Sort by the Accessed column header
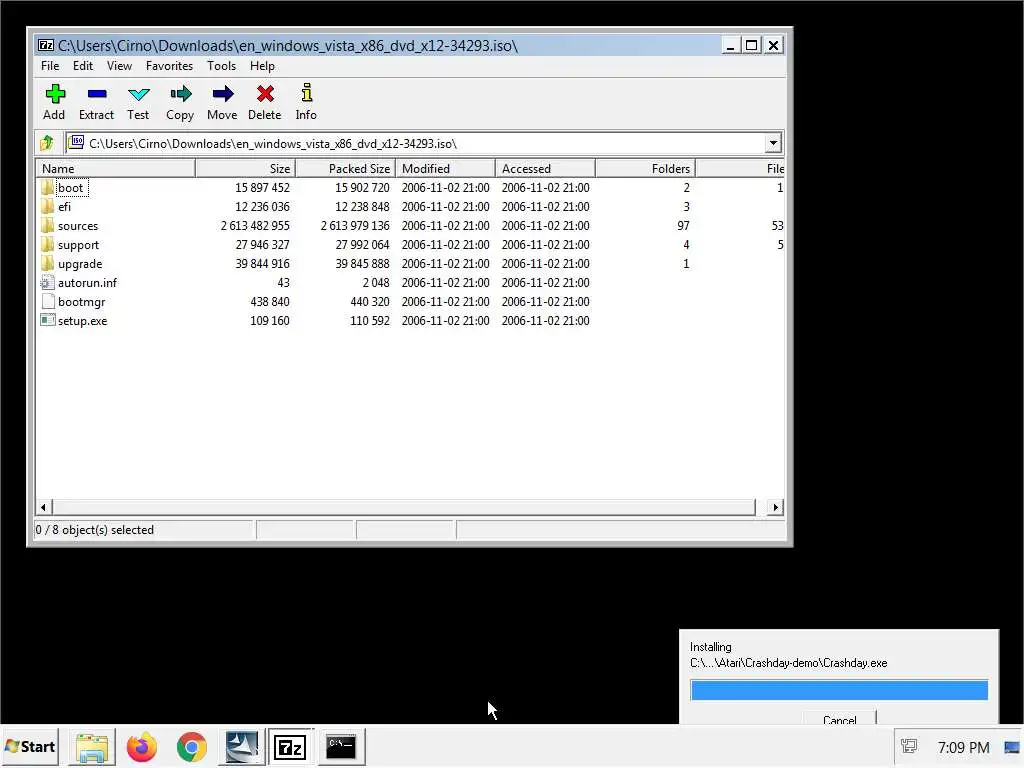This screenshot has width=1024, height=768. pyautogui.click(x=545, y=168)
